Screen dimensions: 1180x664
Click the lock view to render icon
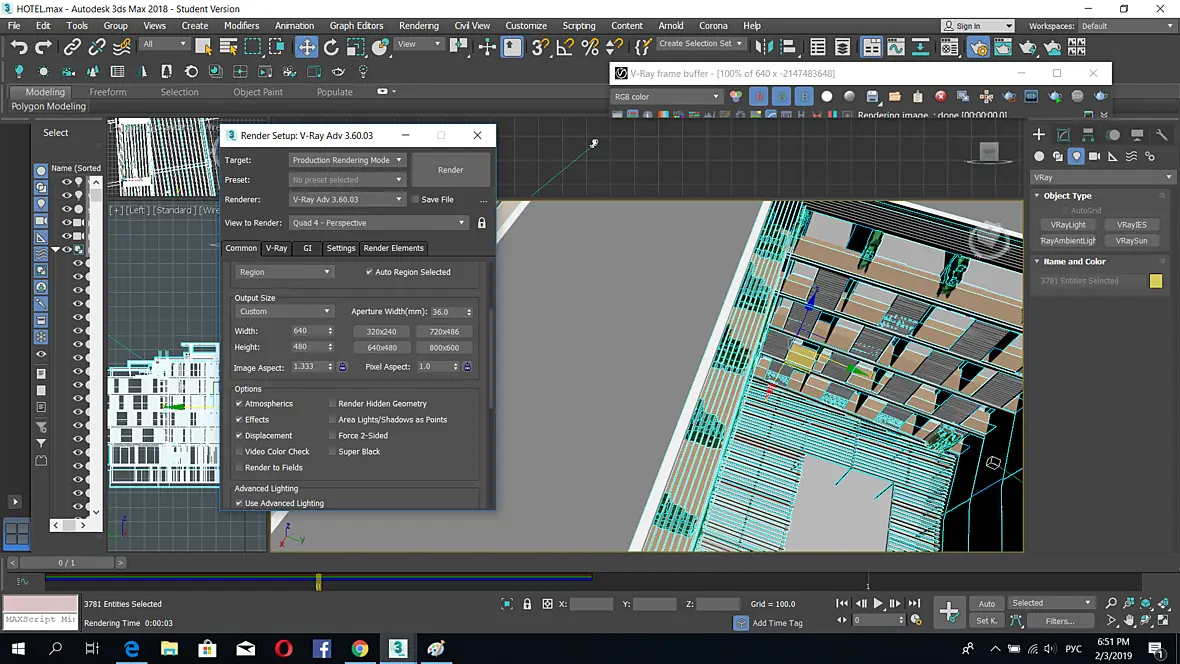point(482,223)
